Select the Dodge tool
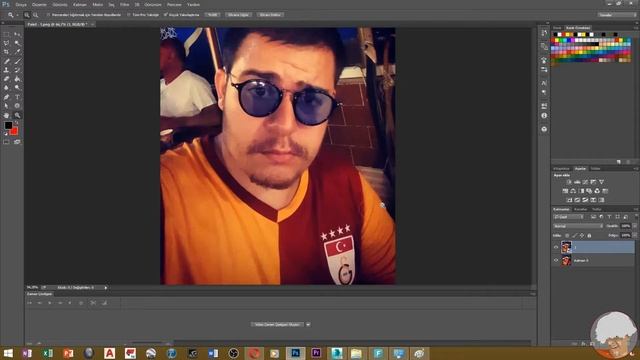640x360 pixels. [x=17, y=87]
